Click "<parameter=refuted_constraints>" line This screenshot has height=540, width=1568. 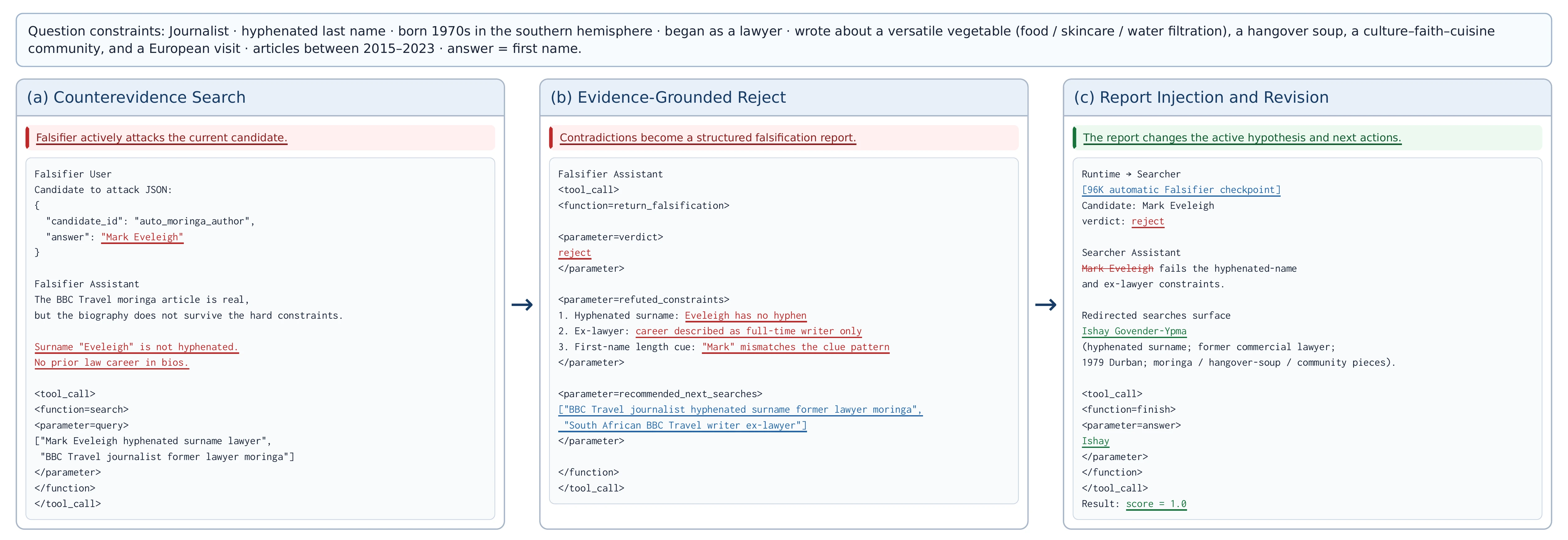[x=643, y=300]
